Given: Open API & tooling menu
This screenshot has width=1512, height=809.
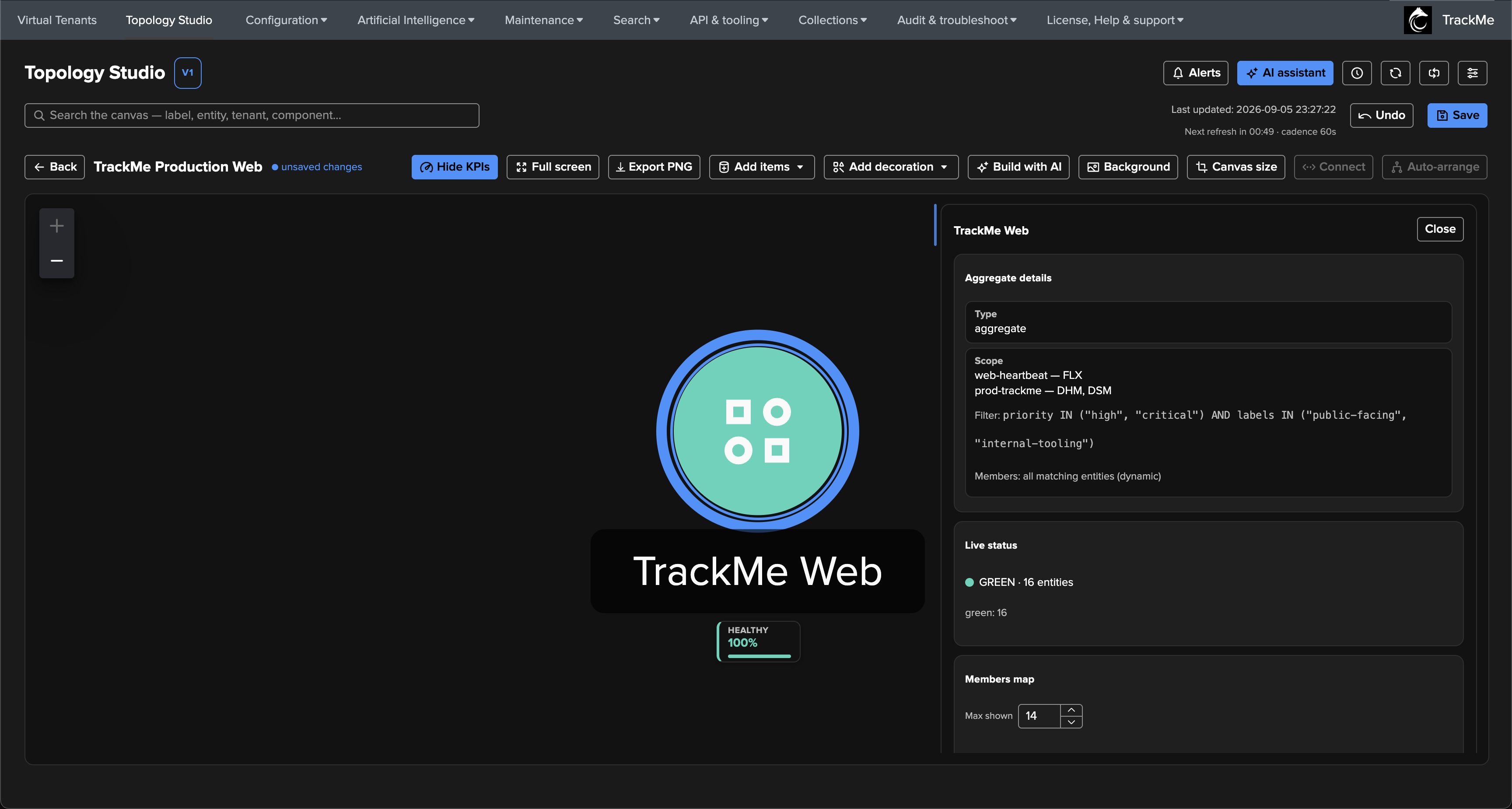Looking at the screenshot, I should 728,20.
